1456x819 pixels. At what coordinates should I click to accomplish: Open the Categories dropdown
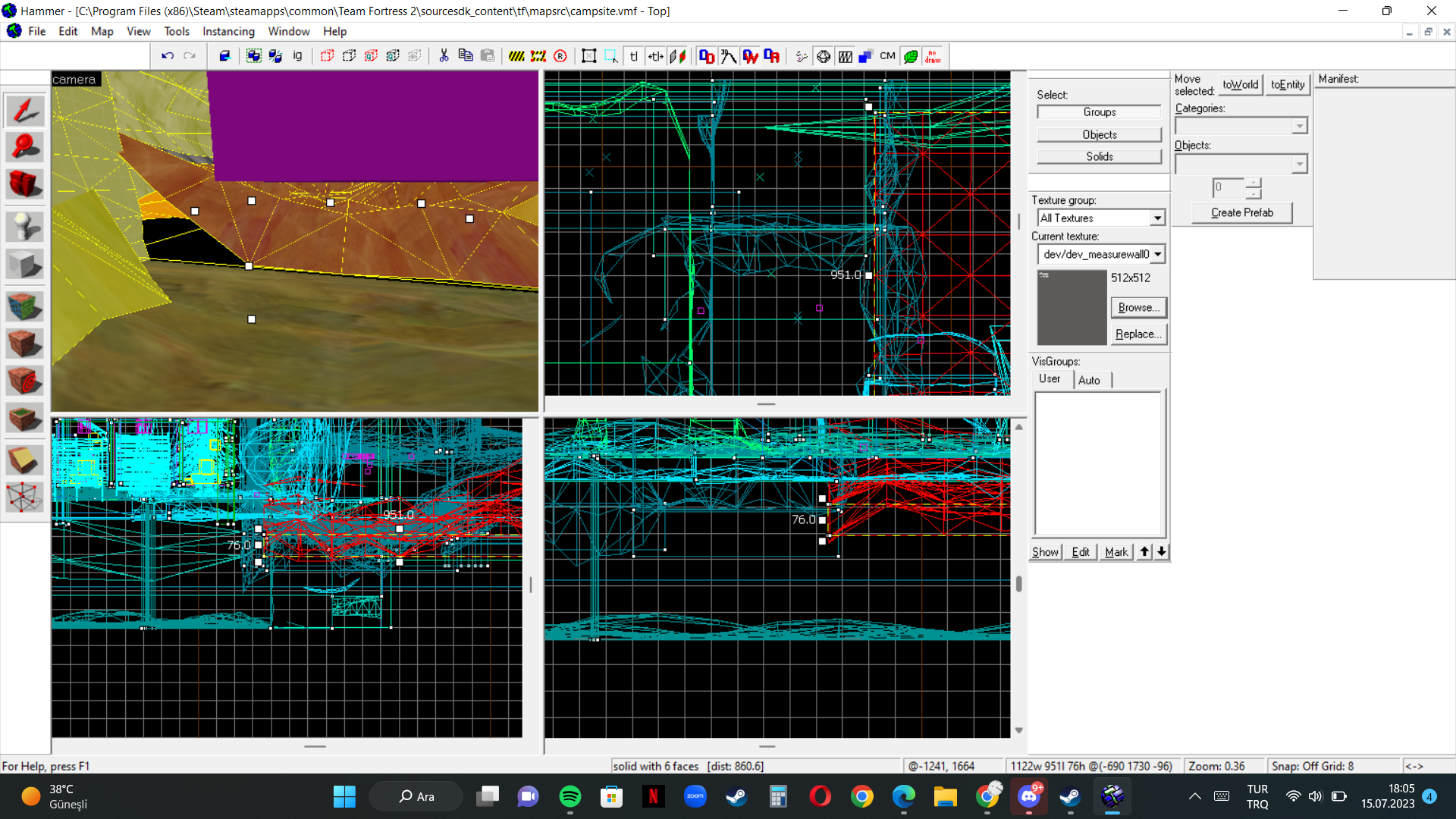pyautogui.click(x=1300, y=126)
